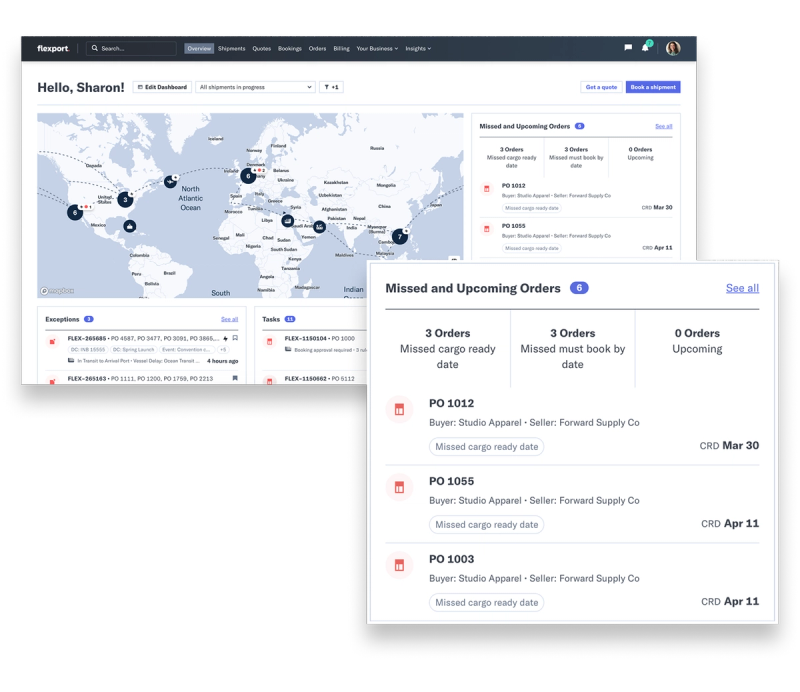Viewport: 800px width, 692px height.
Task: Expand the Insights menu
Action: pos(418,48)
